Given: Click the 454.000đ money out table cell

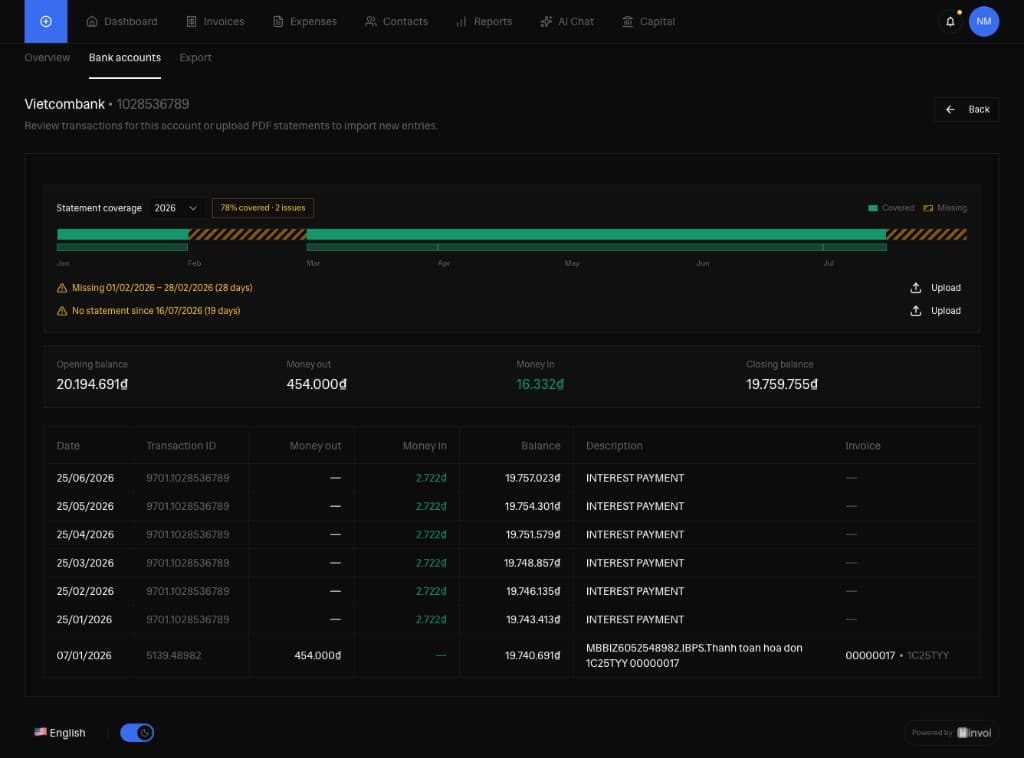Looking at the screenshot, I should (317, 655).
